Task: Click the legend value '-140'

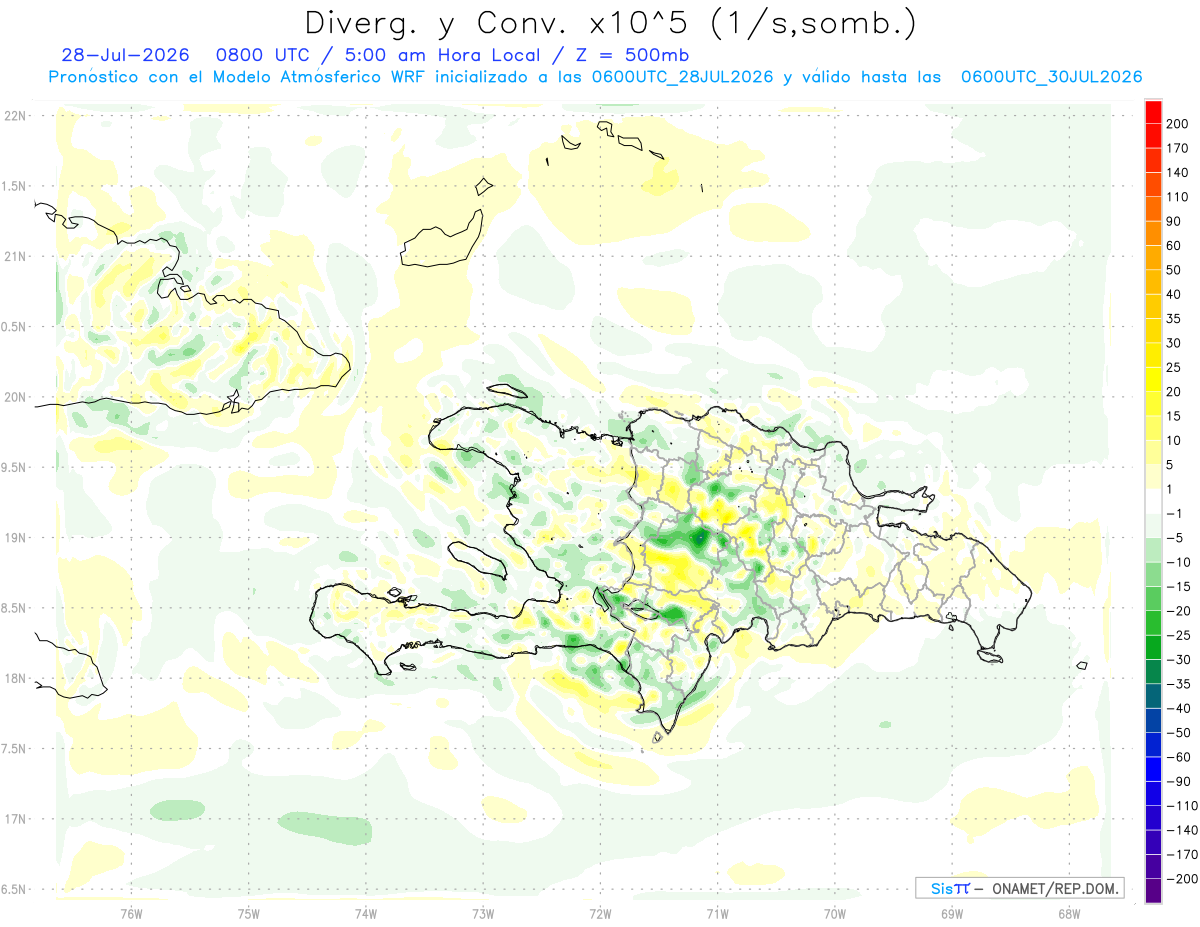Action: 1184,830
